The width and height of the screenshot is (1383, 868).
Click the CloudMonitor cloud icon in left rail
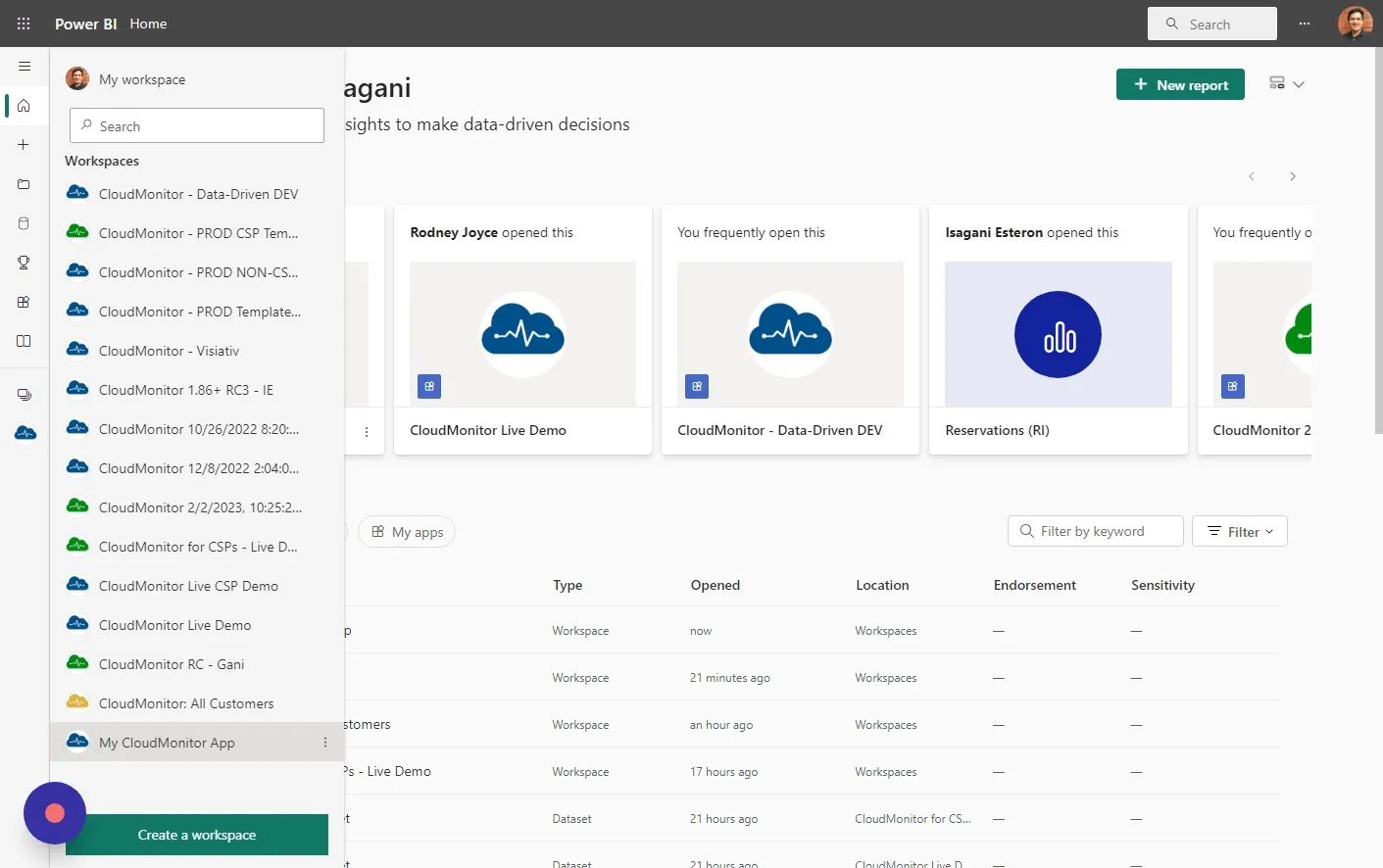tap(25, 433)
